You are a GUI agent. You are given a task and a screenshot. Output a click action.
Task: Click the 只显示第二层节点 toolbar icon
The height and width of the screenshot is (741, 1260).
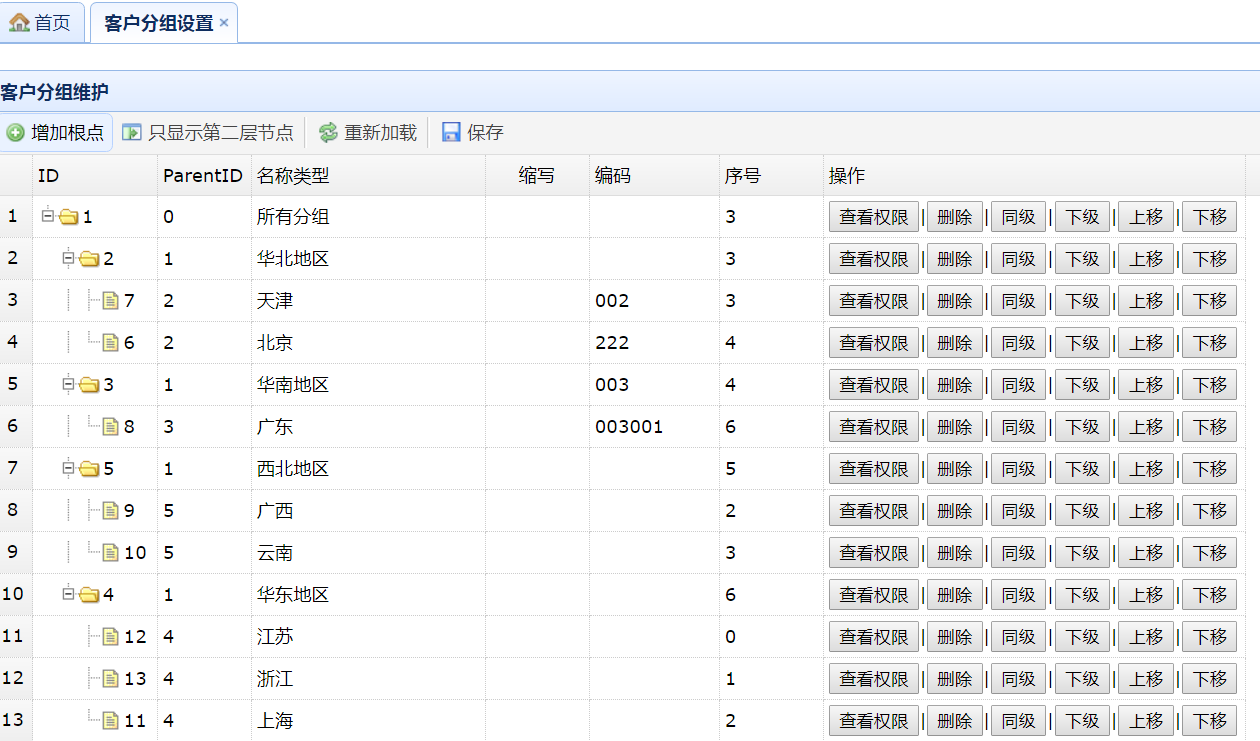[x=132, y=133]
